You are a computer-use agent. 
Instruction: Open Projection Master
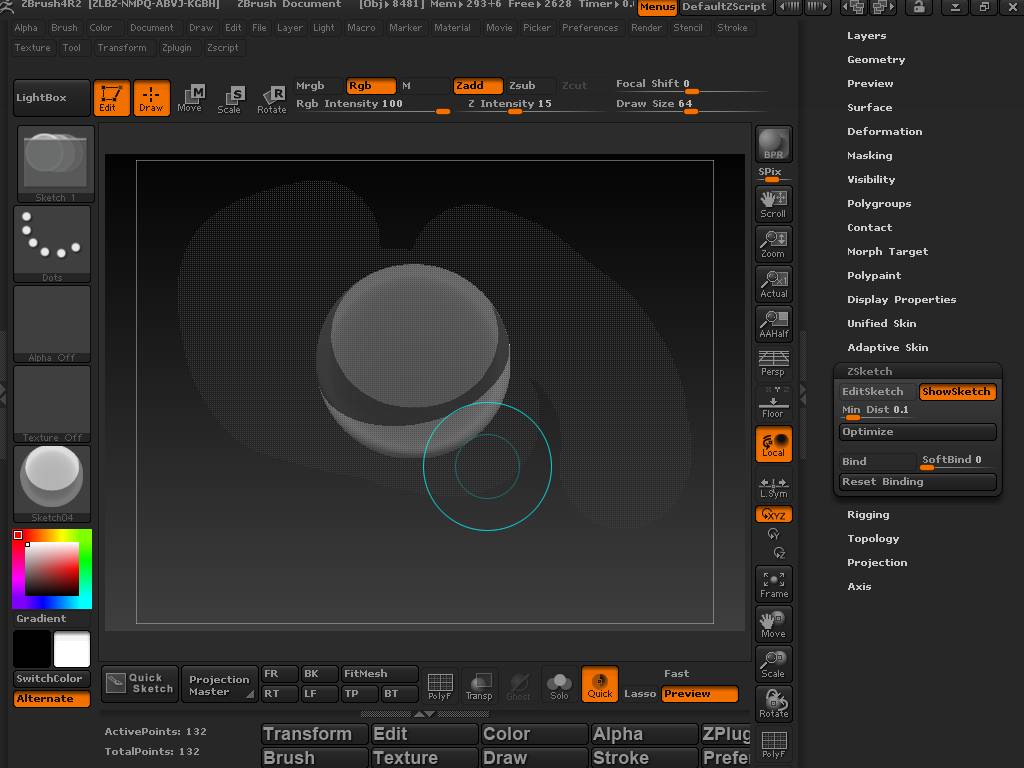[x=219, y=684]
